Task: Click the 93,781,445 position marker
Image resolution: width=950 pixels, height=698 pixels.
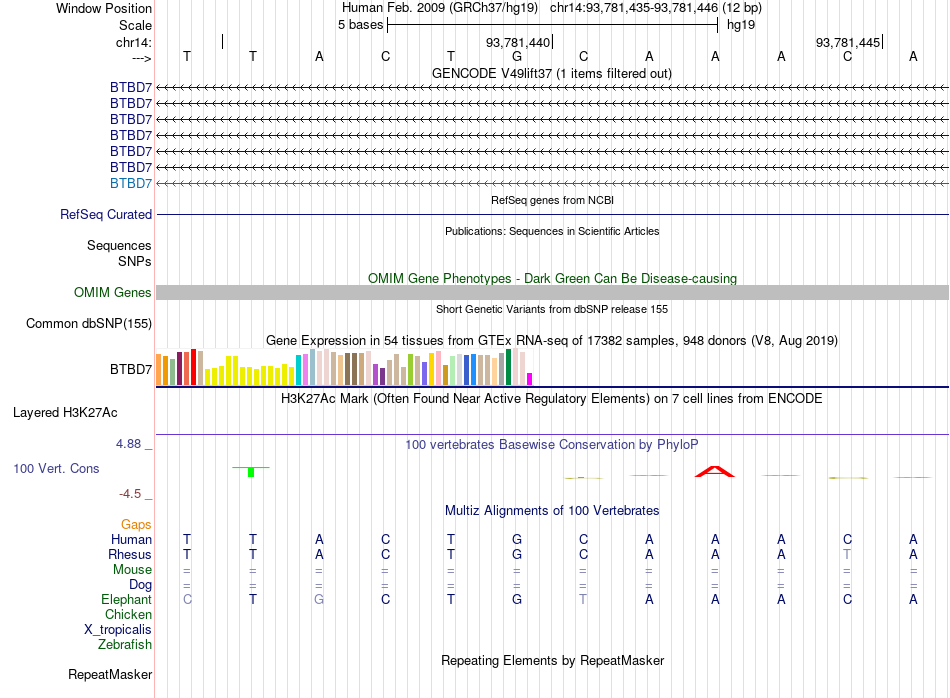Action: pos(849,42)
